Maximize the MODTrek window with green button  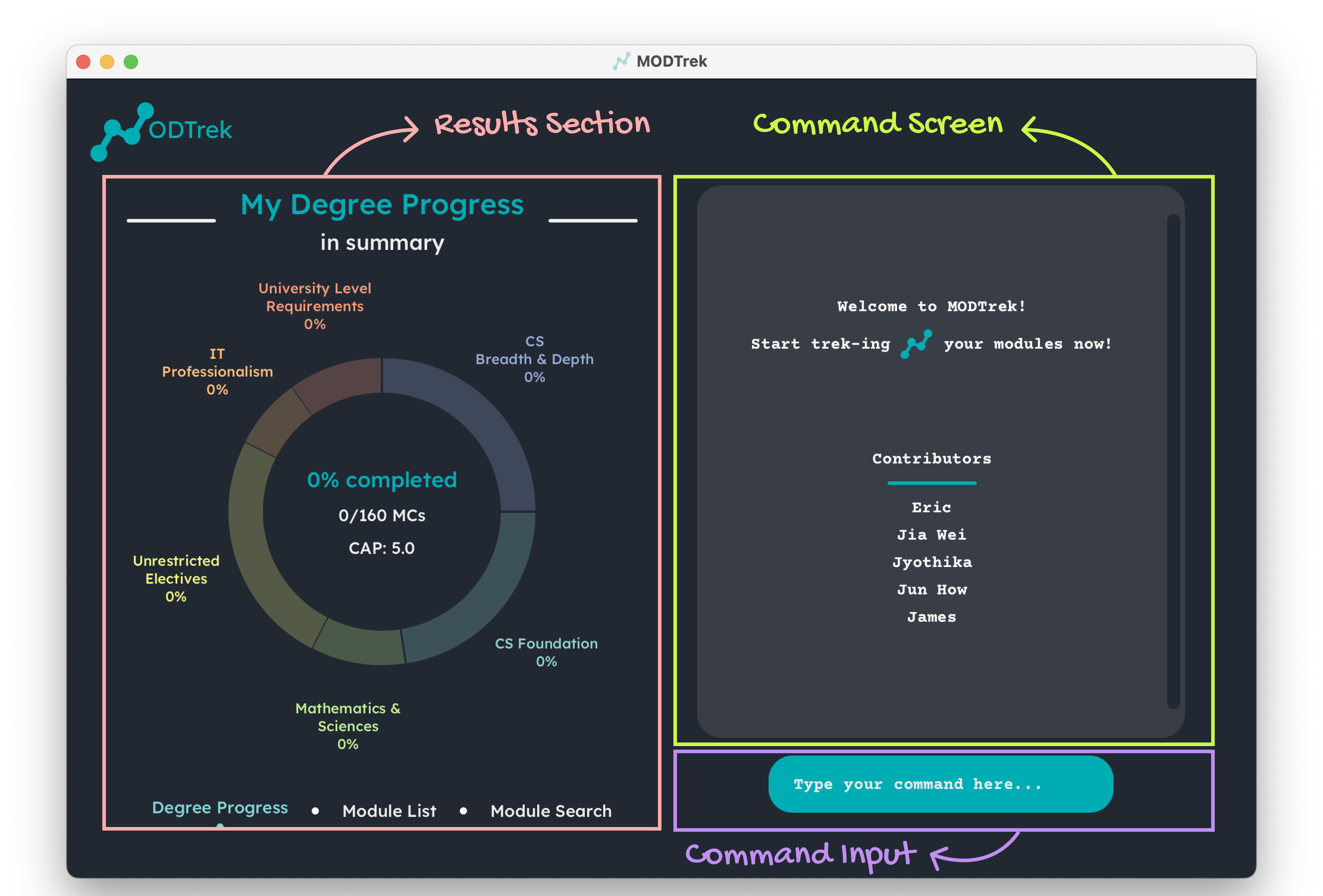131,62
